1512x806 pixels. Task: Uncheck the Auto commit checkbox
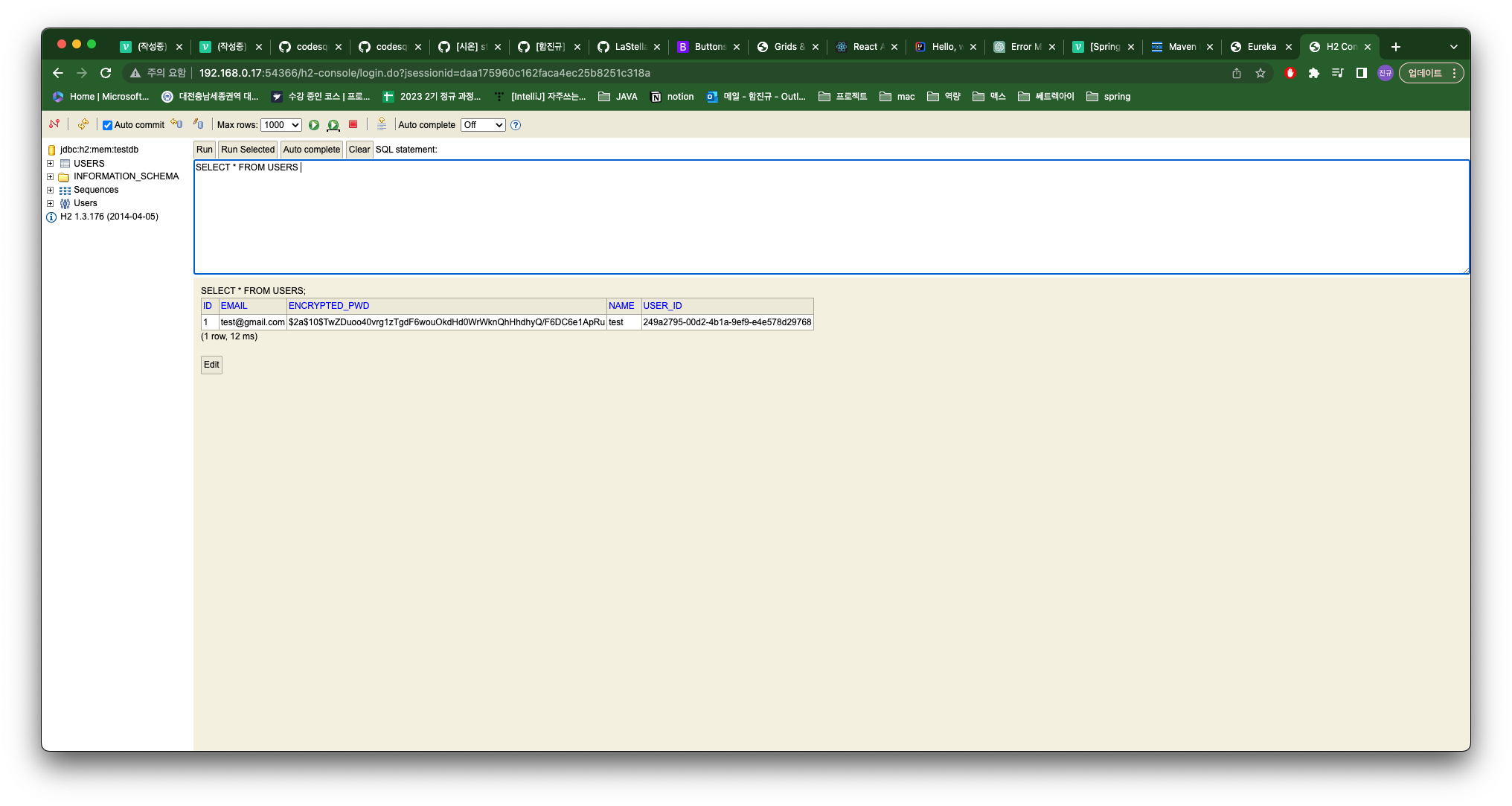pyautogui.click(x=108, y=125)
